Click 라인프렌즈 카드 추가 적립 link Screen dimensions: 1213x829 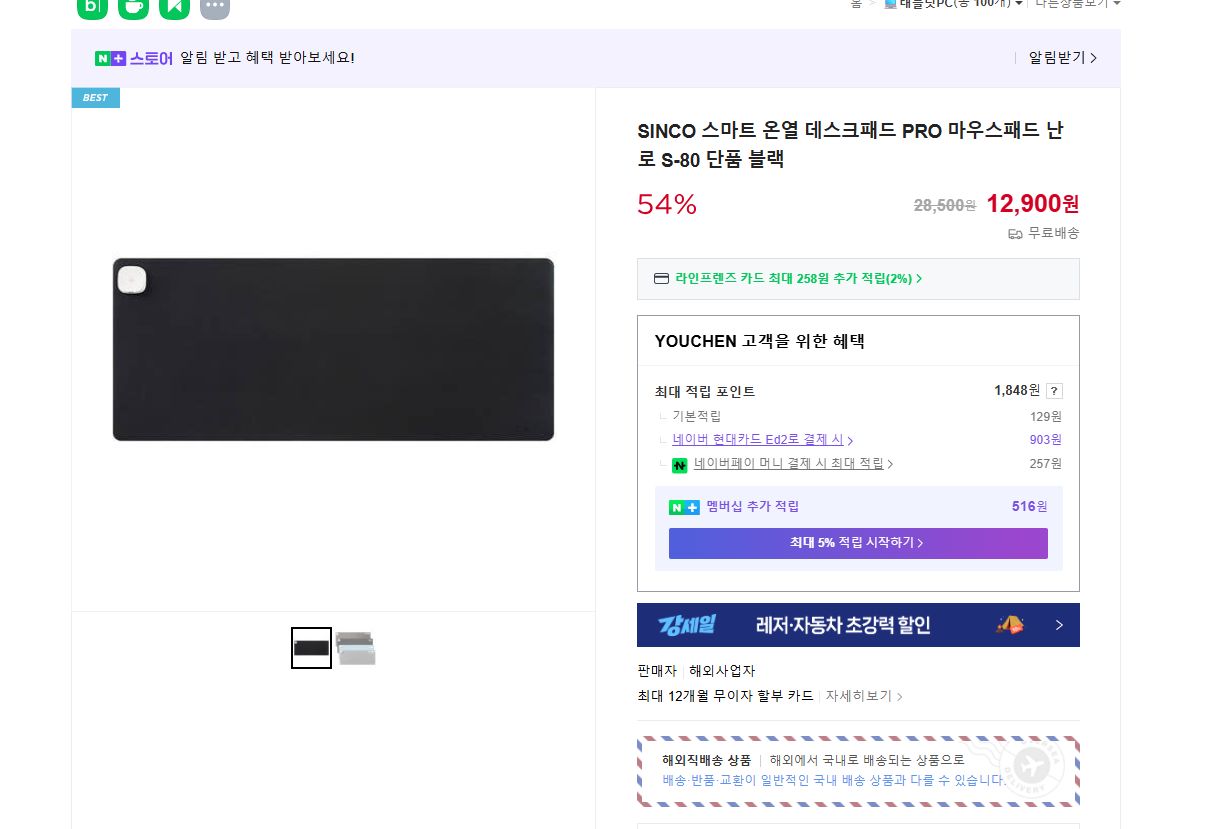[797, 279]
